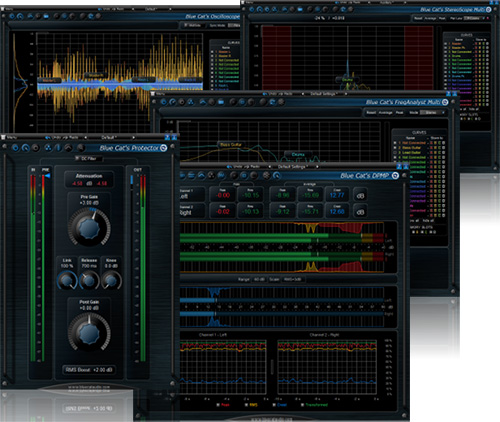Viewport: 500px width, 422px height.
Task: Toggle Bass Guitar curve checkbox in FreqAnalyst Multi
Action: click(395, 148)
